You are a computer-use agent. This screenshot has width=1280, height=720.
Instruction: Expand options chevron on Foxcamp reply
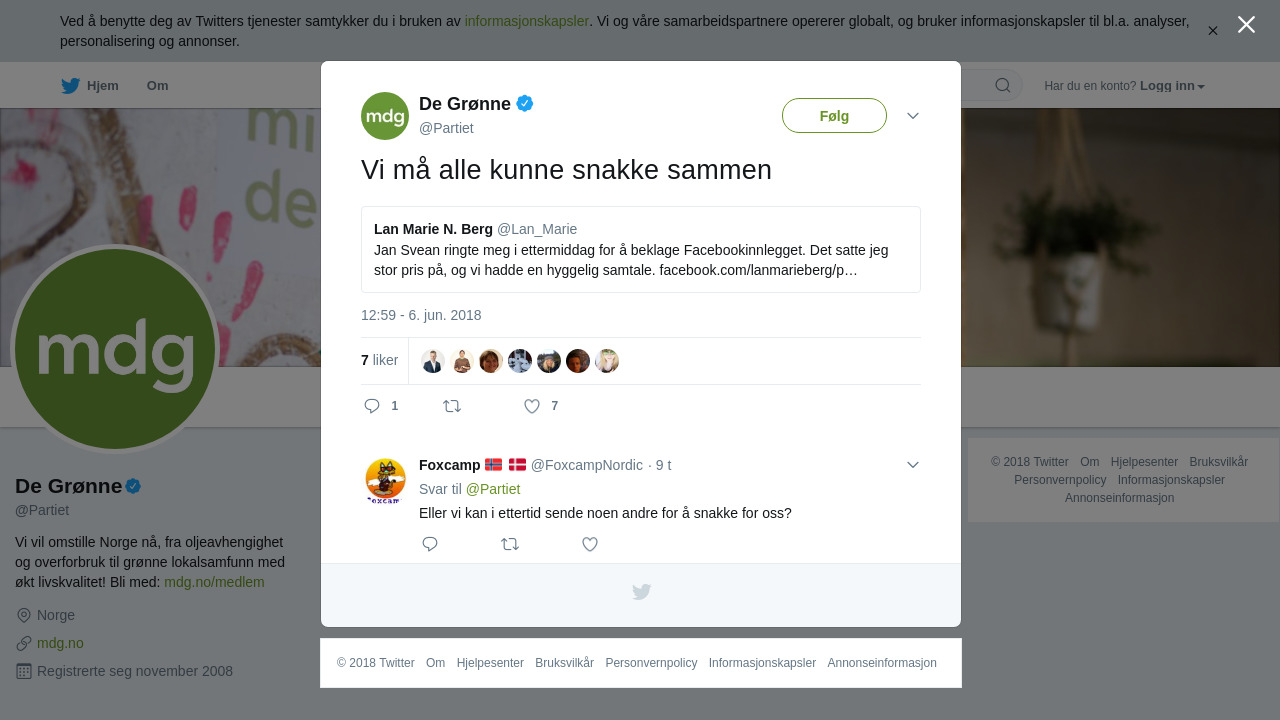(x=913, y=465)
